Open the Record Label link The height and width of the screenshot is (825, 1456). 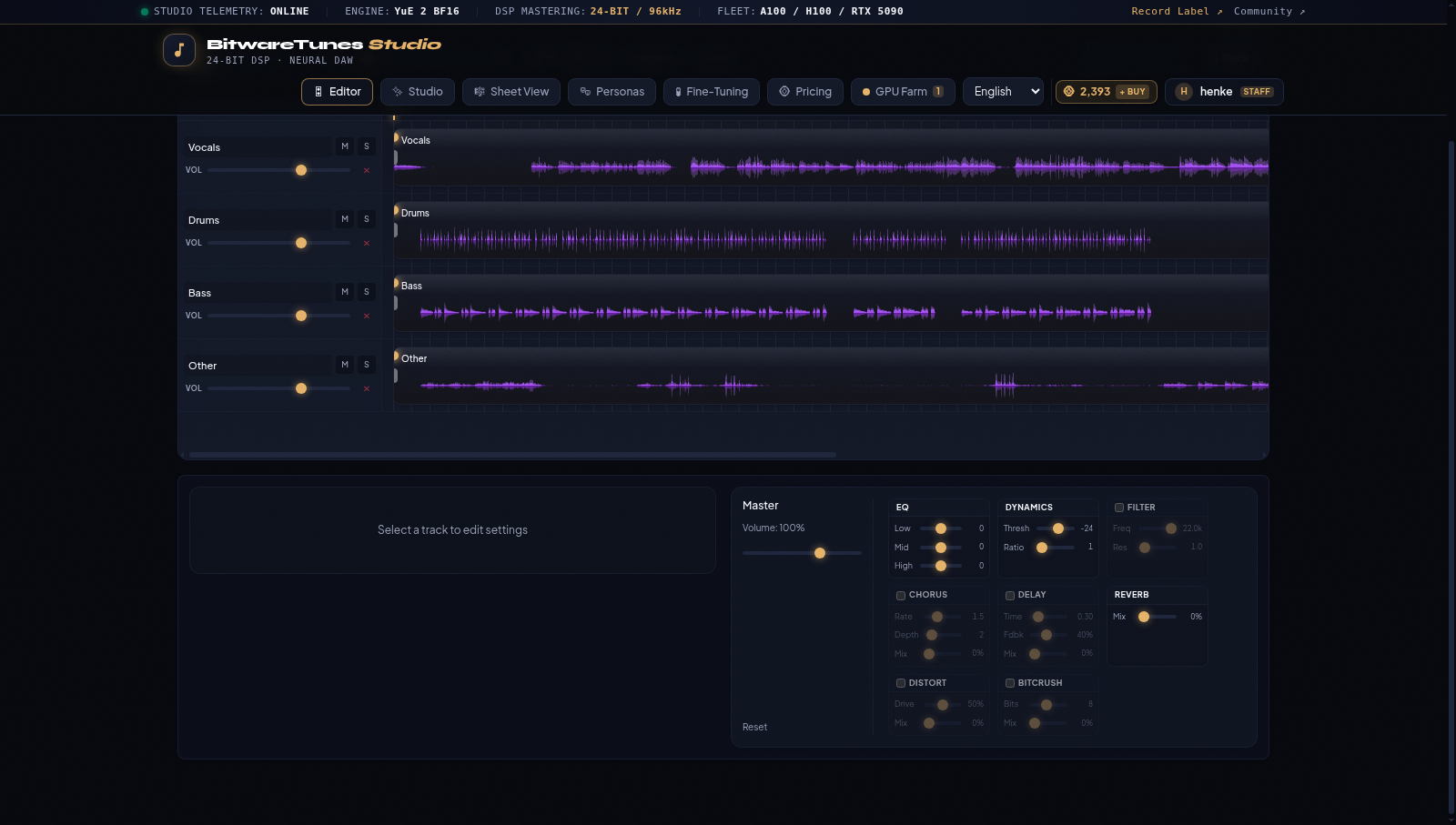coord(1177,11)
